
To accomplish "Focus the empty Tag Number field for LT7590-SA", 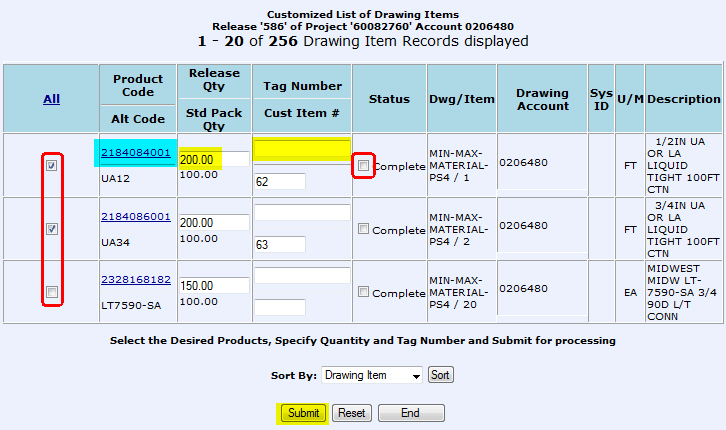I will click(302, 276).
